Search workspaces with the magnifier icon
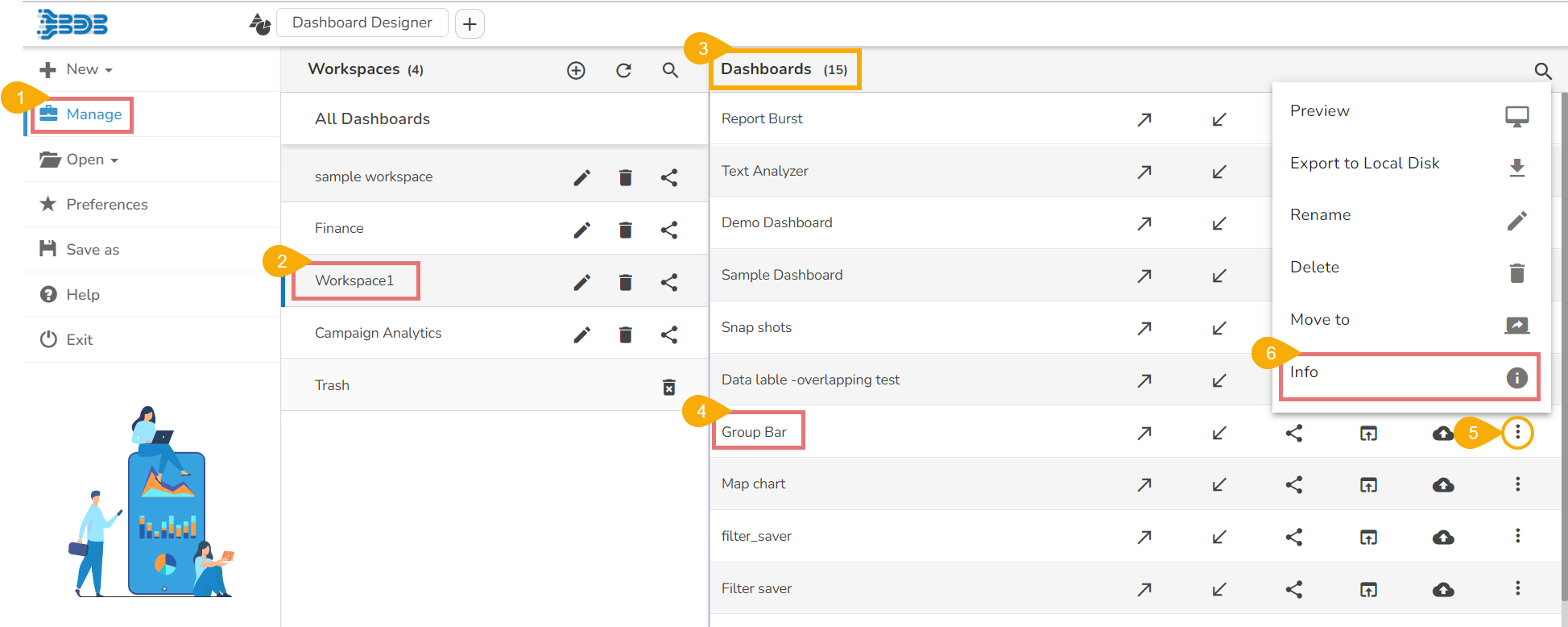Screen dimensions: 1568x627 click(670, 70)
